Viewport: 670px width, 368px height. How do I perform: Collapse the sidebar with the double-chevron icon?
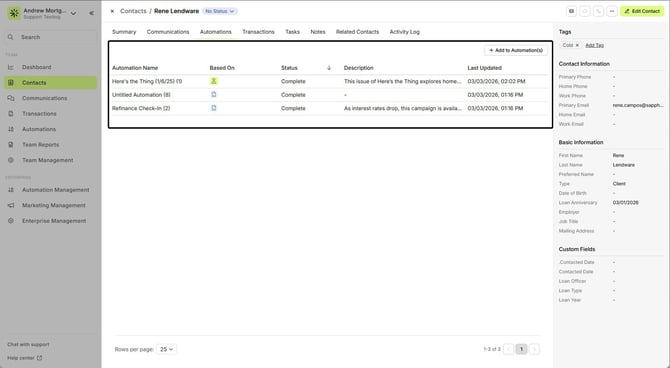[x=91, y=13]
